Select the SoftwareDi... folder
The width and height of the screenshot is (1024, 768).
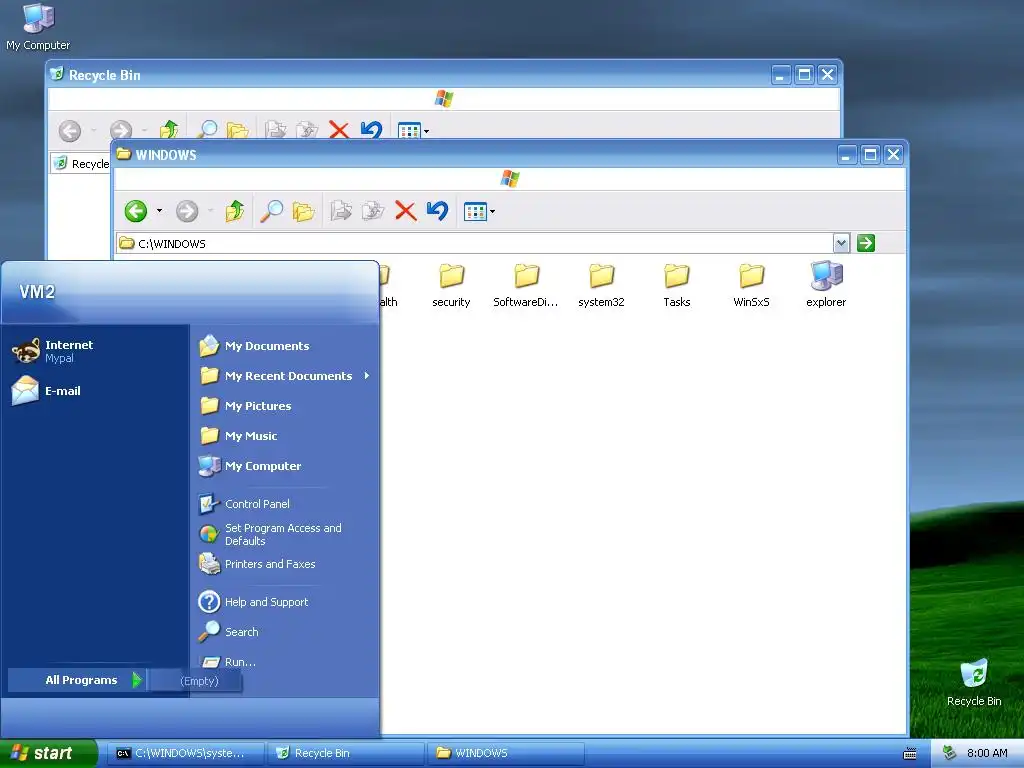click(526, 285)
